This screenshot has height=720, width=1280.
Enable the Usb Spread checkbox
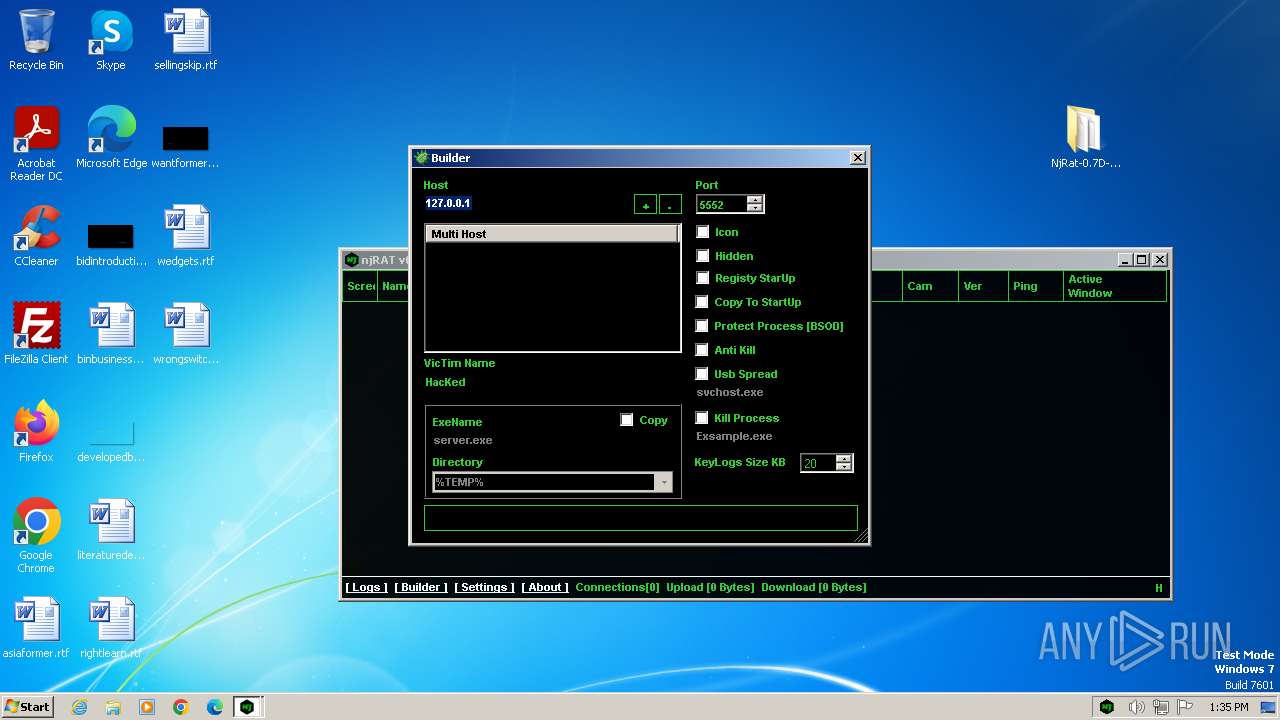[703, 374]
